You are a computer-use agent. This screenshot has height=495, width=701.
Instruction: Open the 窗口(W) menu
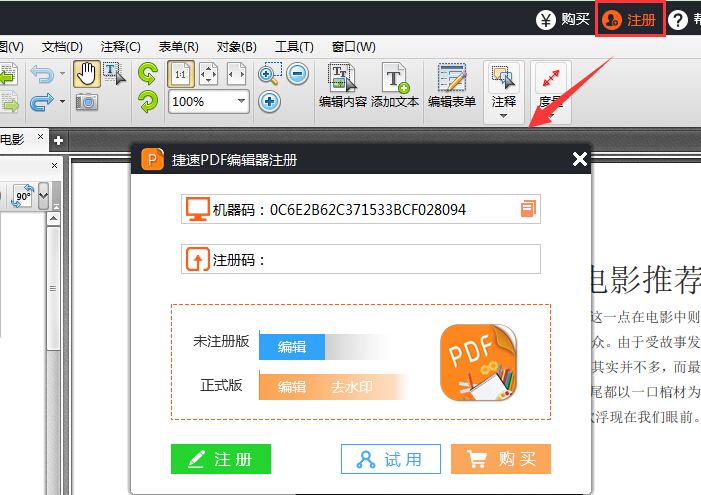click(x=353, y=47)
